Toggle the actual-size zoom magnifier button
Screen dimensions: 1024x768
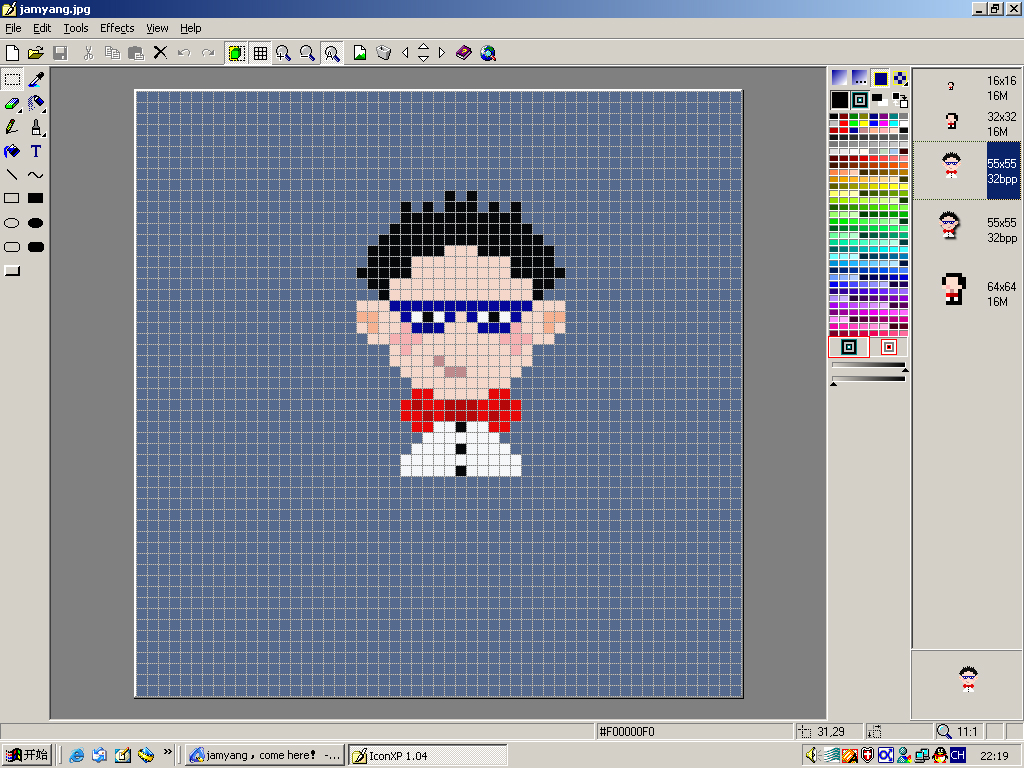pos(331,53)
